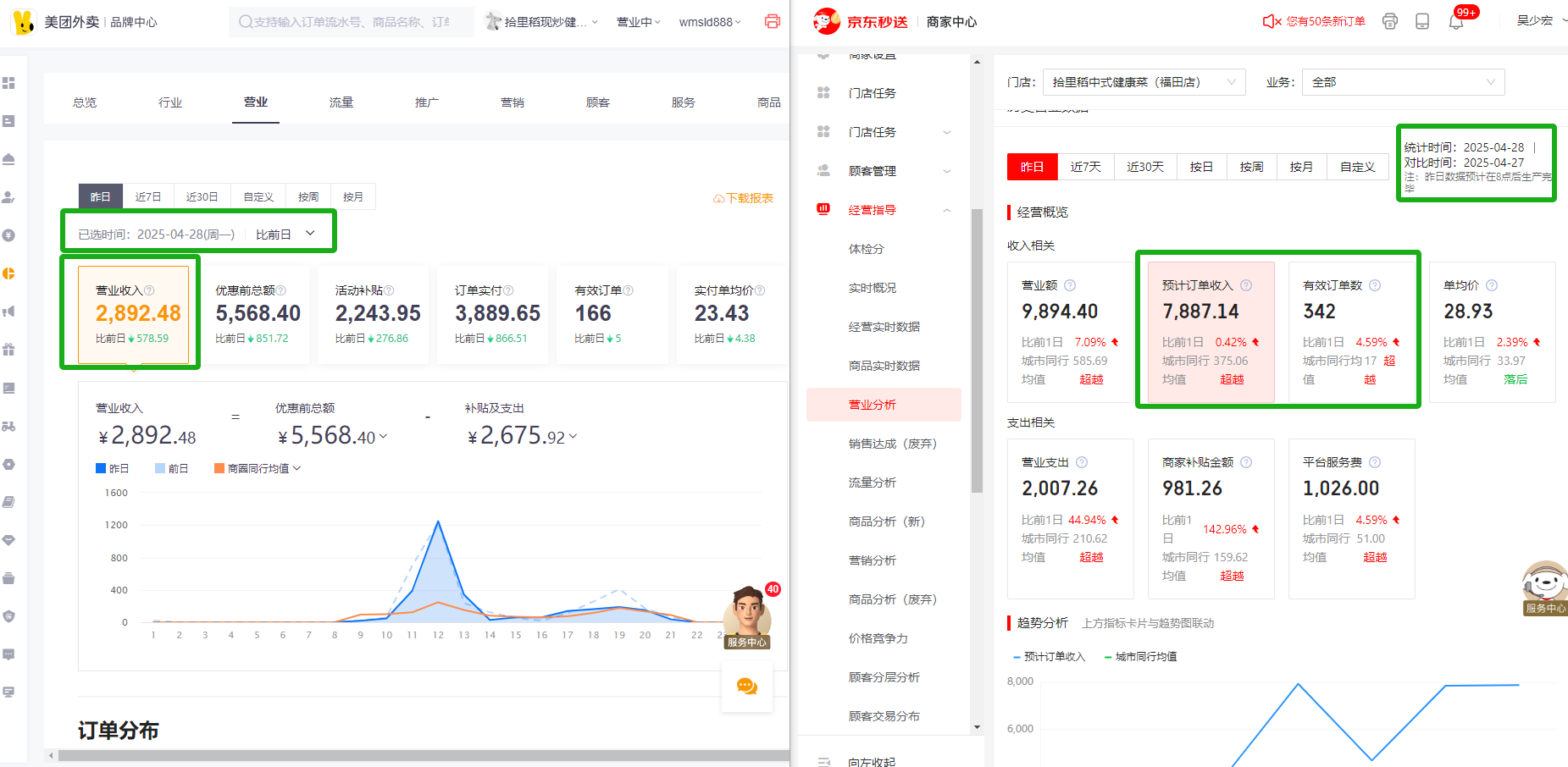The image size is (1568, 767).
Task: Click the Meituan order search input field
Action: [x=351, y=22]
